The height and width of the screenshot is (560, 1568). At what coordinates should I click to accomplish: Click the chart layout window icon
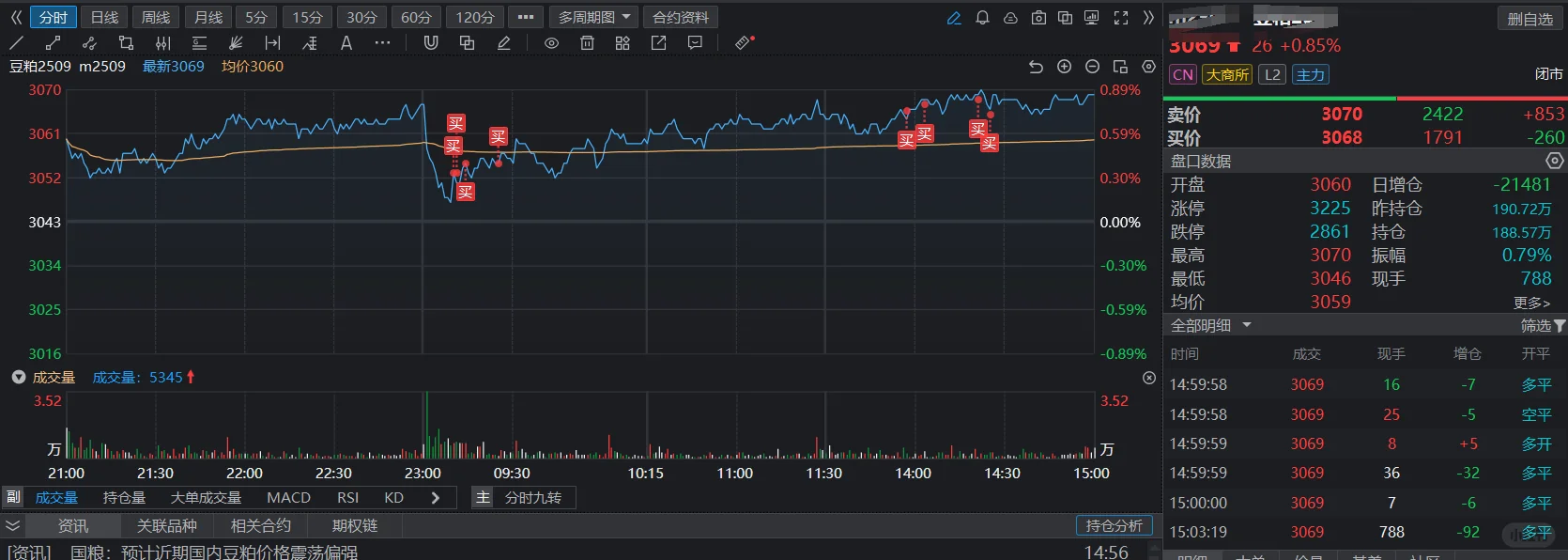[1120, 67]
